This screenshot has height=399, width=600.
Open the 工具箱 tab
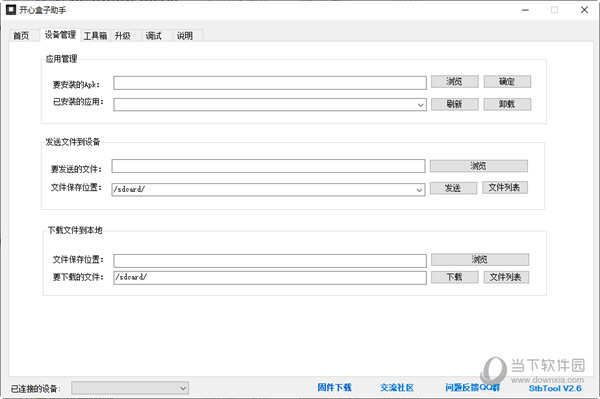click(95, 36)
